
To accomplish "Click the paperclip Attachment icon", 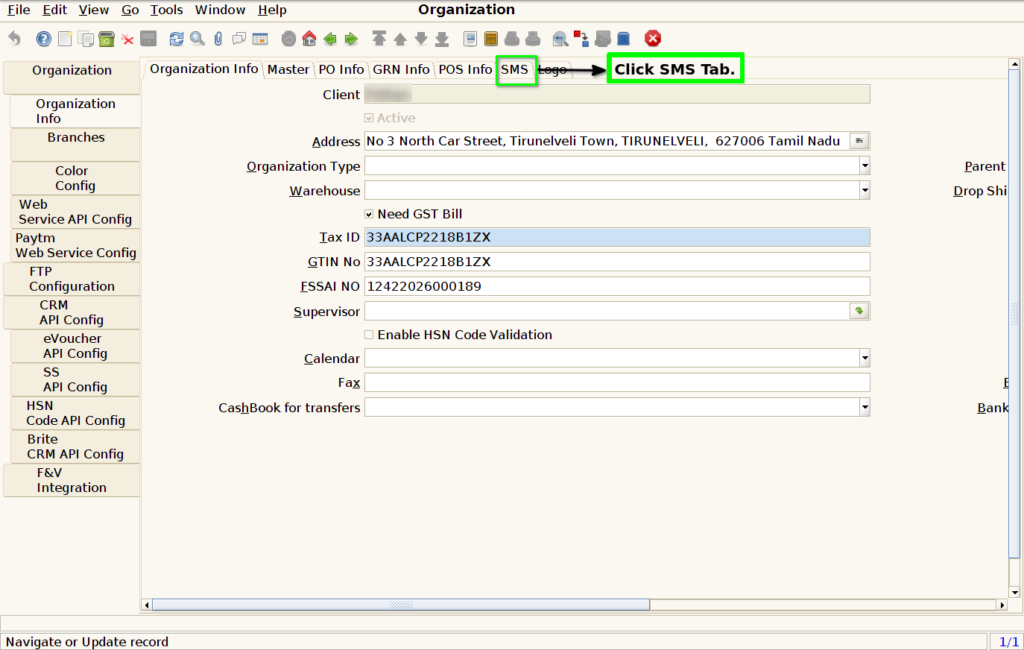I will (218, 39).
